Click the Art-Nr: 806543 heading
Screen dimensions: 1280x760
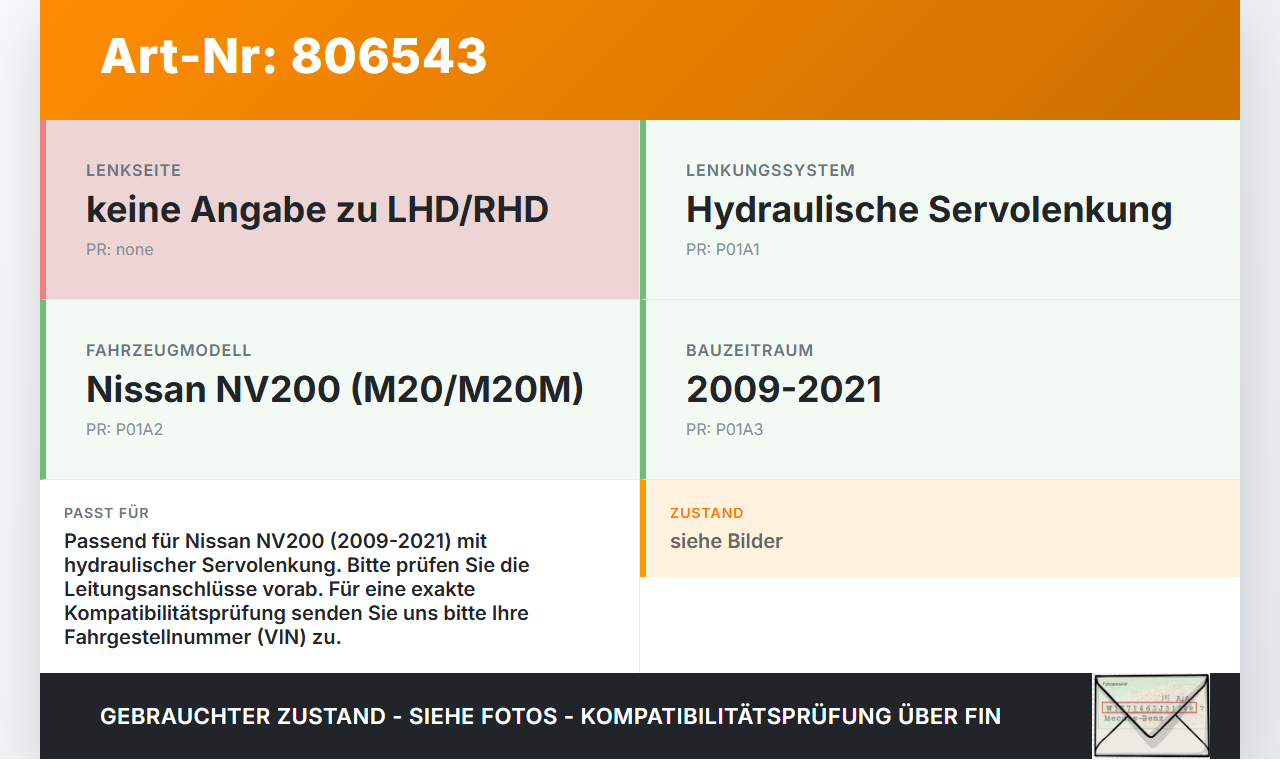(293, 56)
